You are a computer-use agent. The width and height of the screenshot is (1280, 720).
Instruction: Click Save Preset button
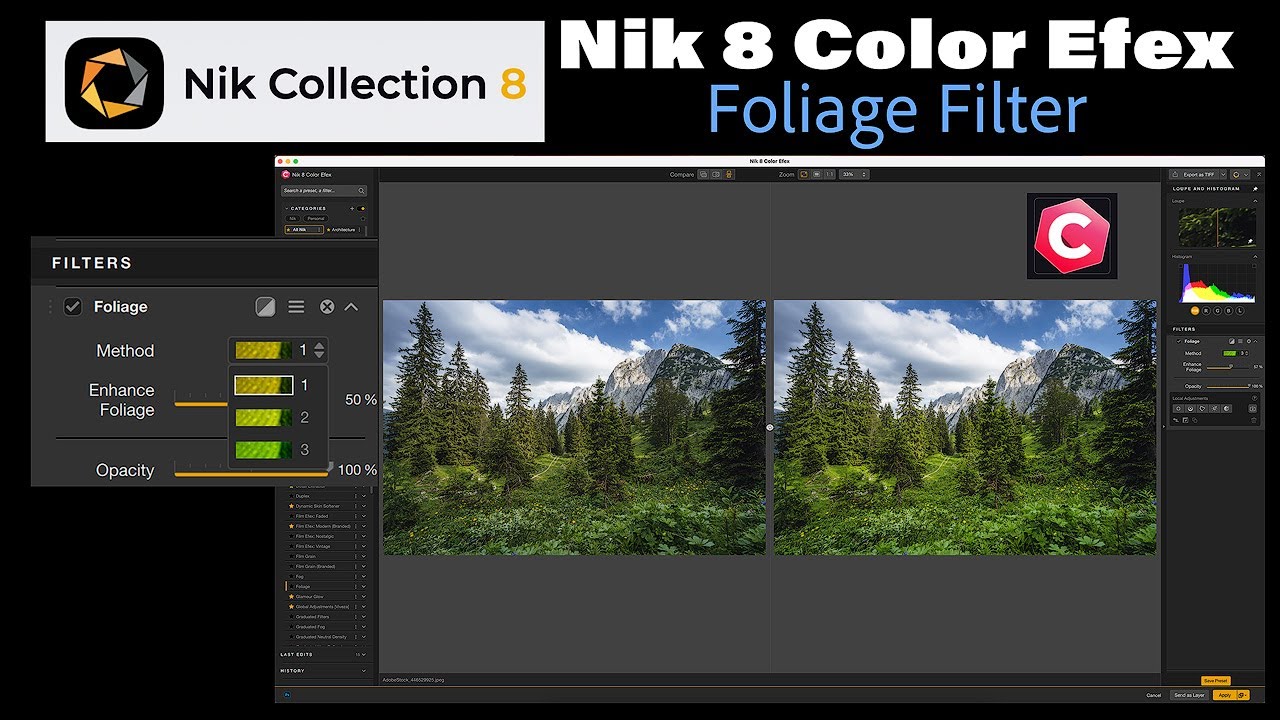1215,680
